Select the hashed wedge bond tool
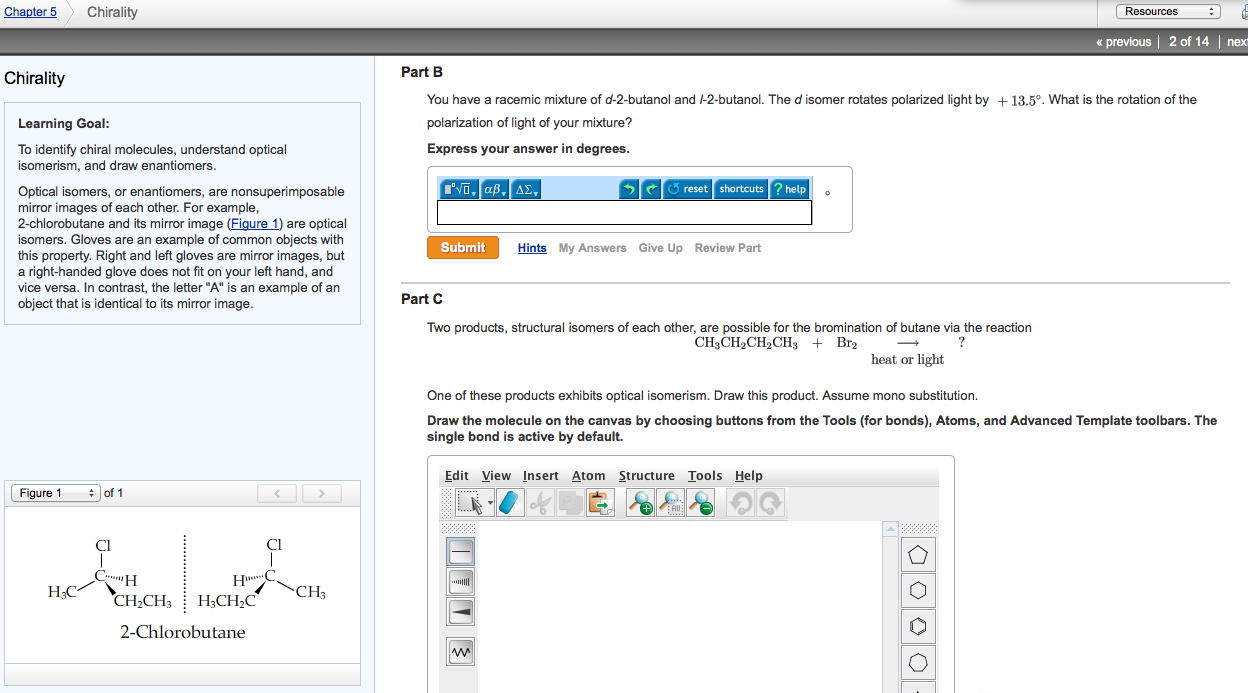This screenshot has height=693, width=1248. point(459,581)
